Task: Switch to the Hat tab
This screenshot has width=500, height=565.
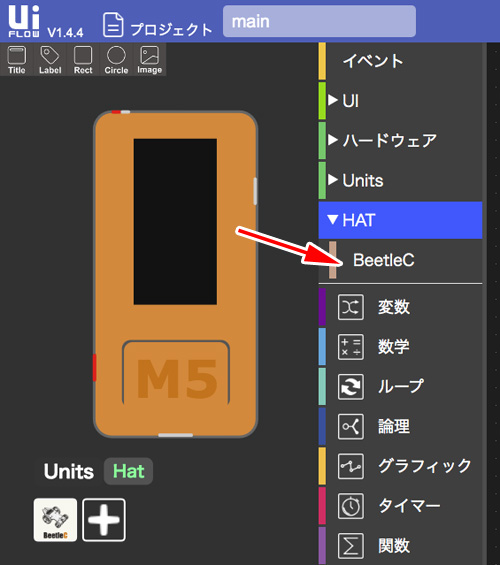Action: [x=129, y=471]
